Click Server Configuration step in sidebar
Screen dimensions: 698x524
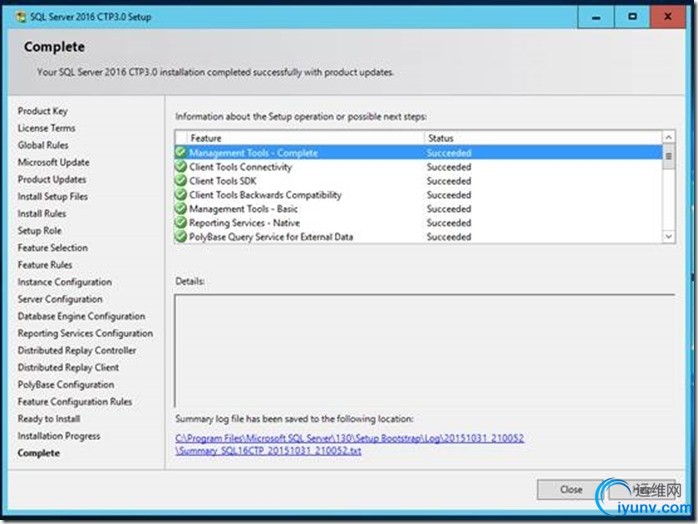click(60, 299)
